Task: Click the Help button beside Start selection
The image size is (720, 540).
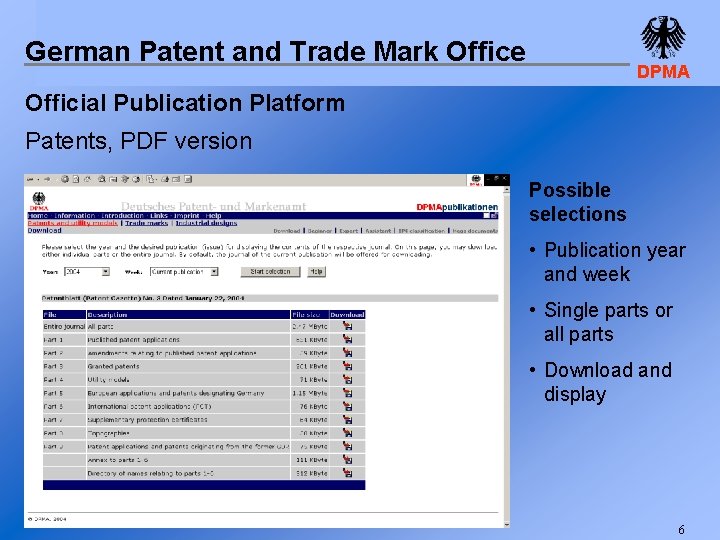Action: click(x=316, y=272)
